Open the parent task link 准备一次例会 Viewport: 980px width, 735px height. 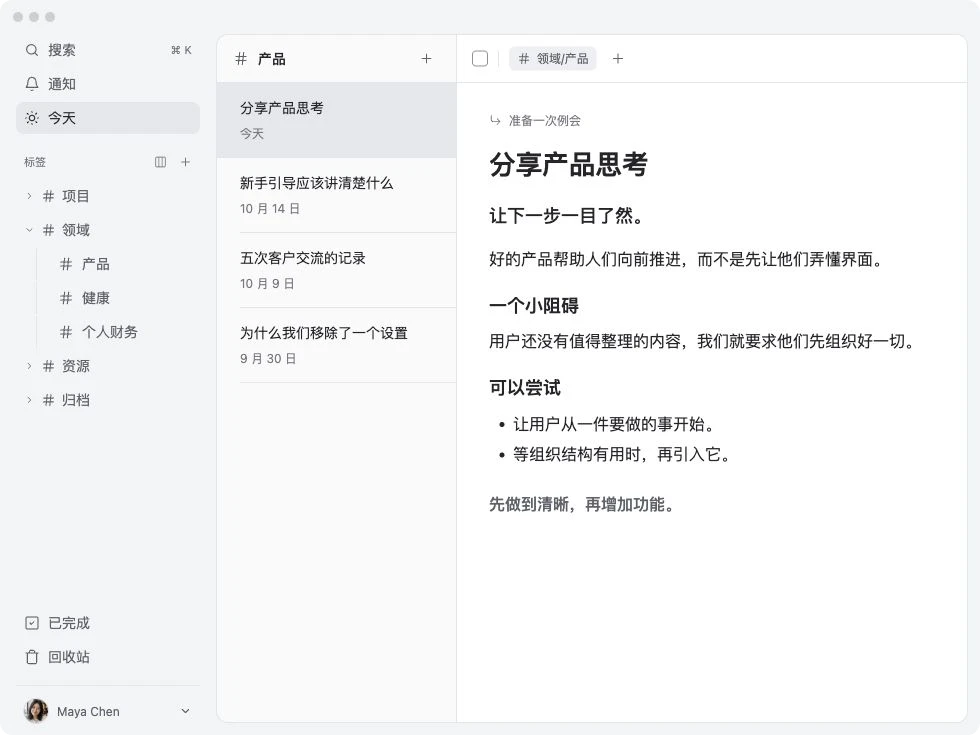544,120
